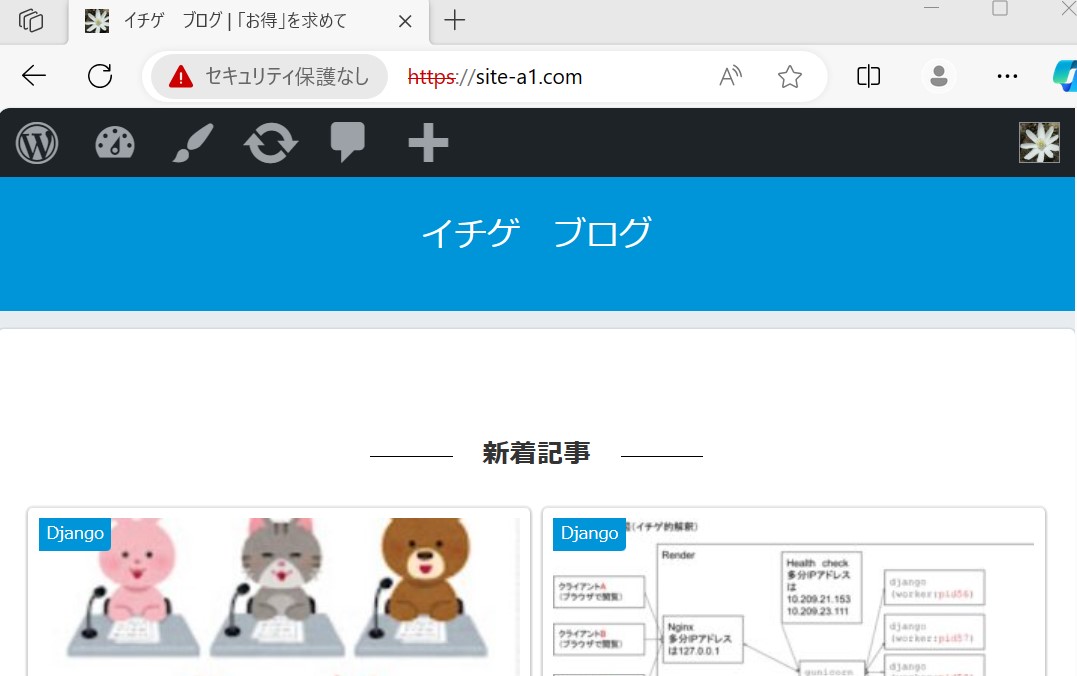Select the 'イチゲ ブログ' browser tab
Viewport: 1077px width, 676px height.
coord(235,21)
